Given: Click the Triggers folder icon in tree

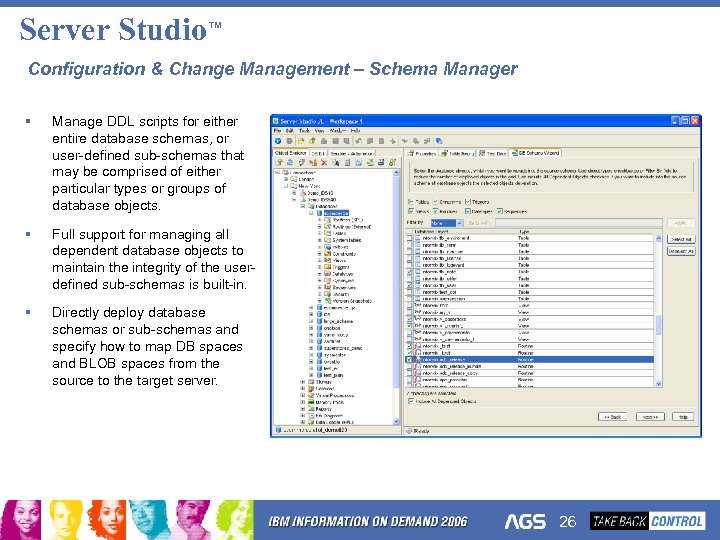Looking at the screenshot, I should (328, 267).
